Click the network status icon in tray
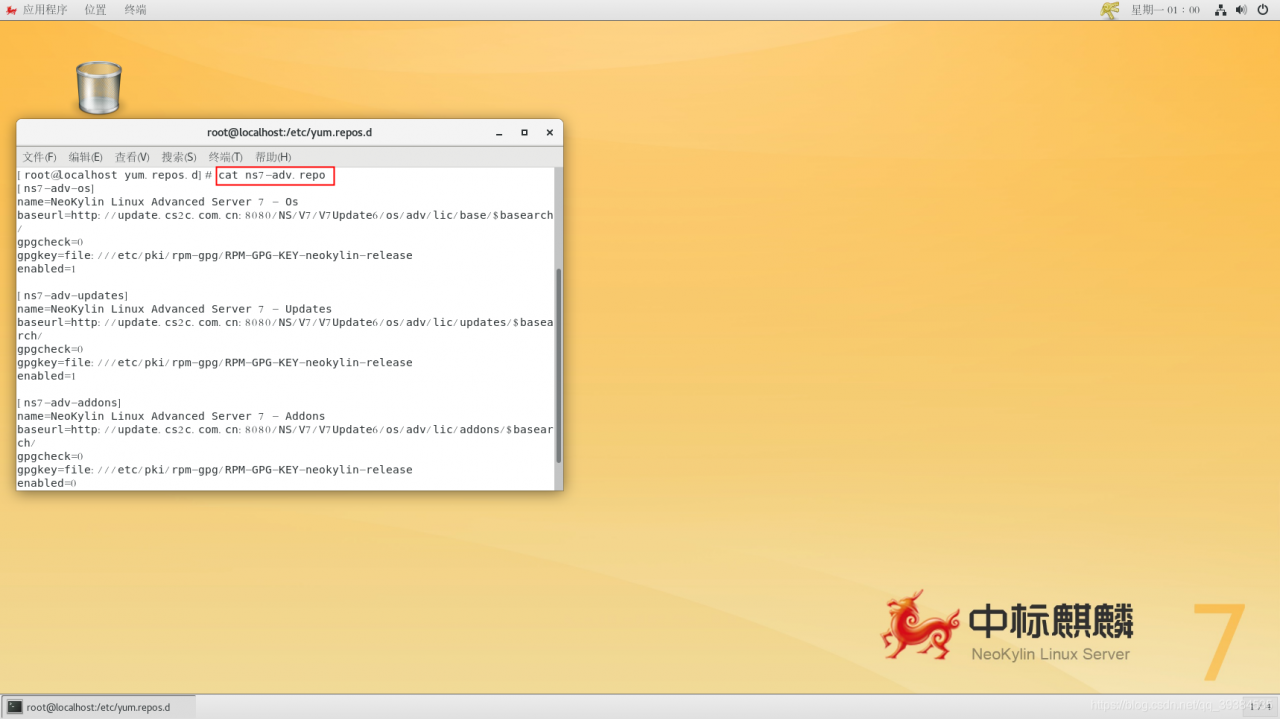Viewport: 1280px width, 719px height. [1221, 9]
